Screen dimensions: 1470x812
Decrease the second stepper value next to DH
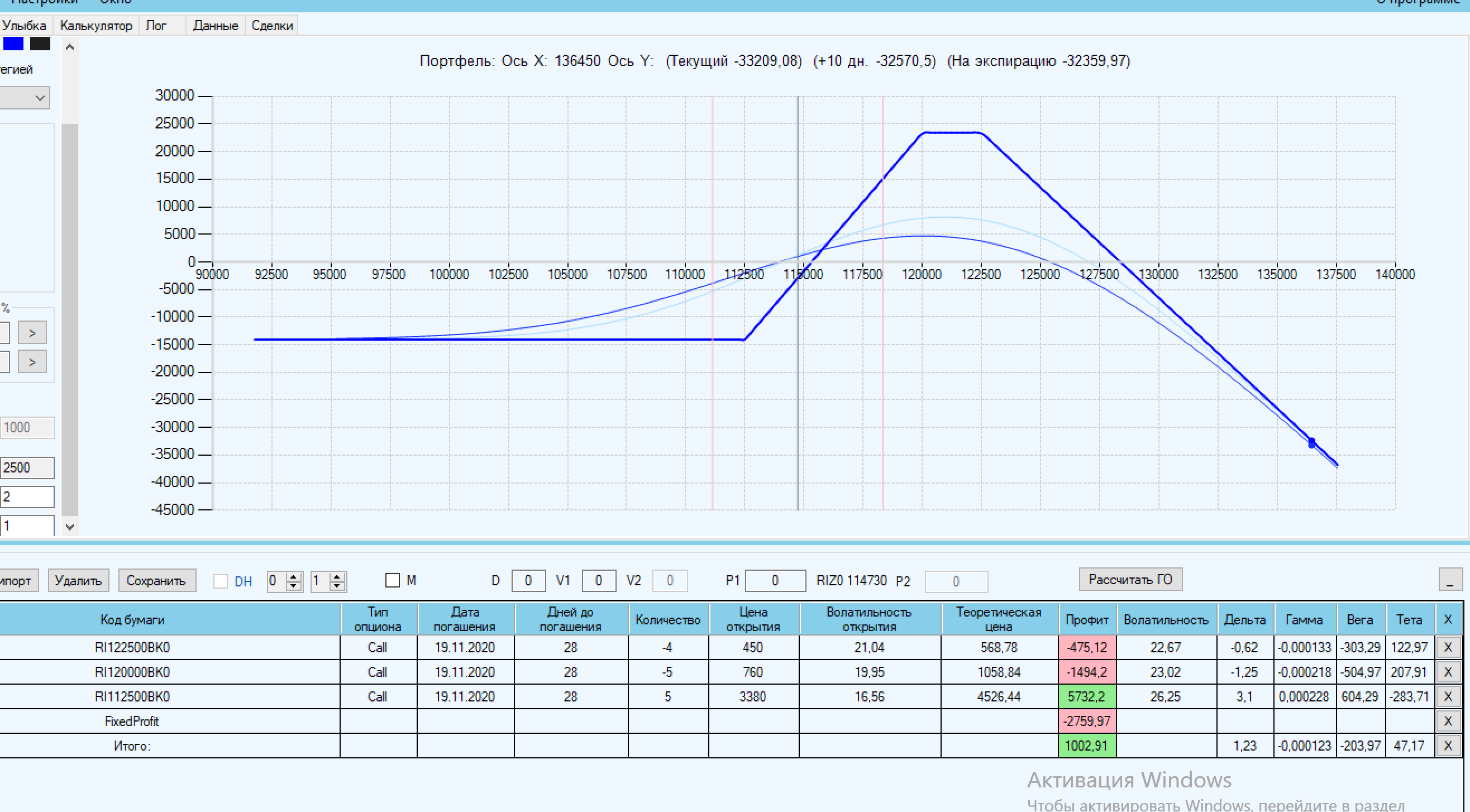(337, 585)
